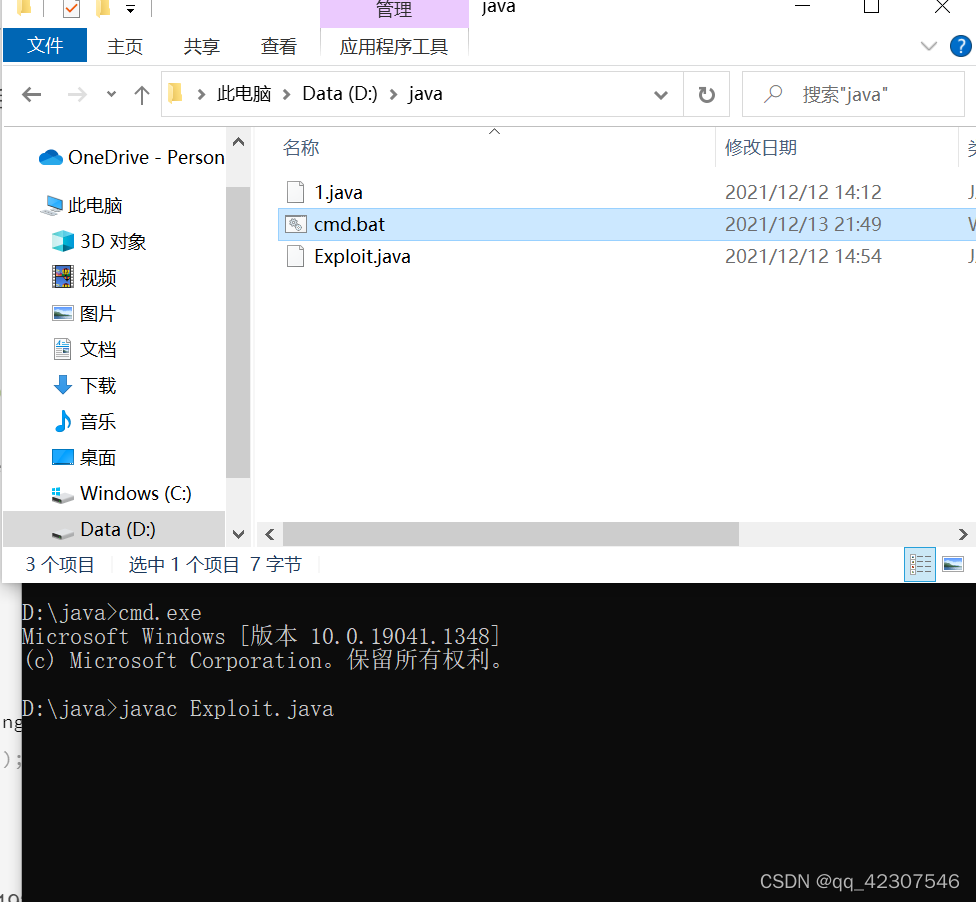Open the address bar history dropdown

(661, 95)
